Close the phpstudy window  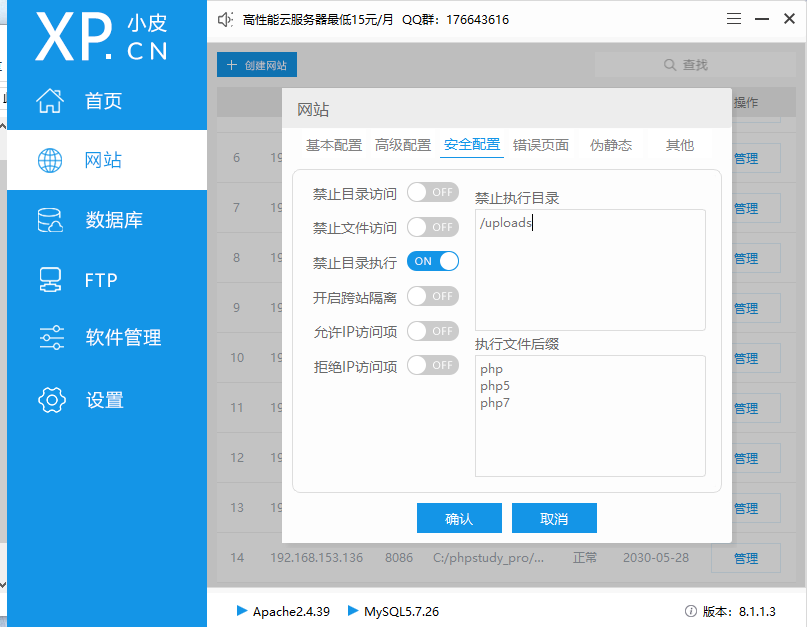(x=789, y=19)
